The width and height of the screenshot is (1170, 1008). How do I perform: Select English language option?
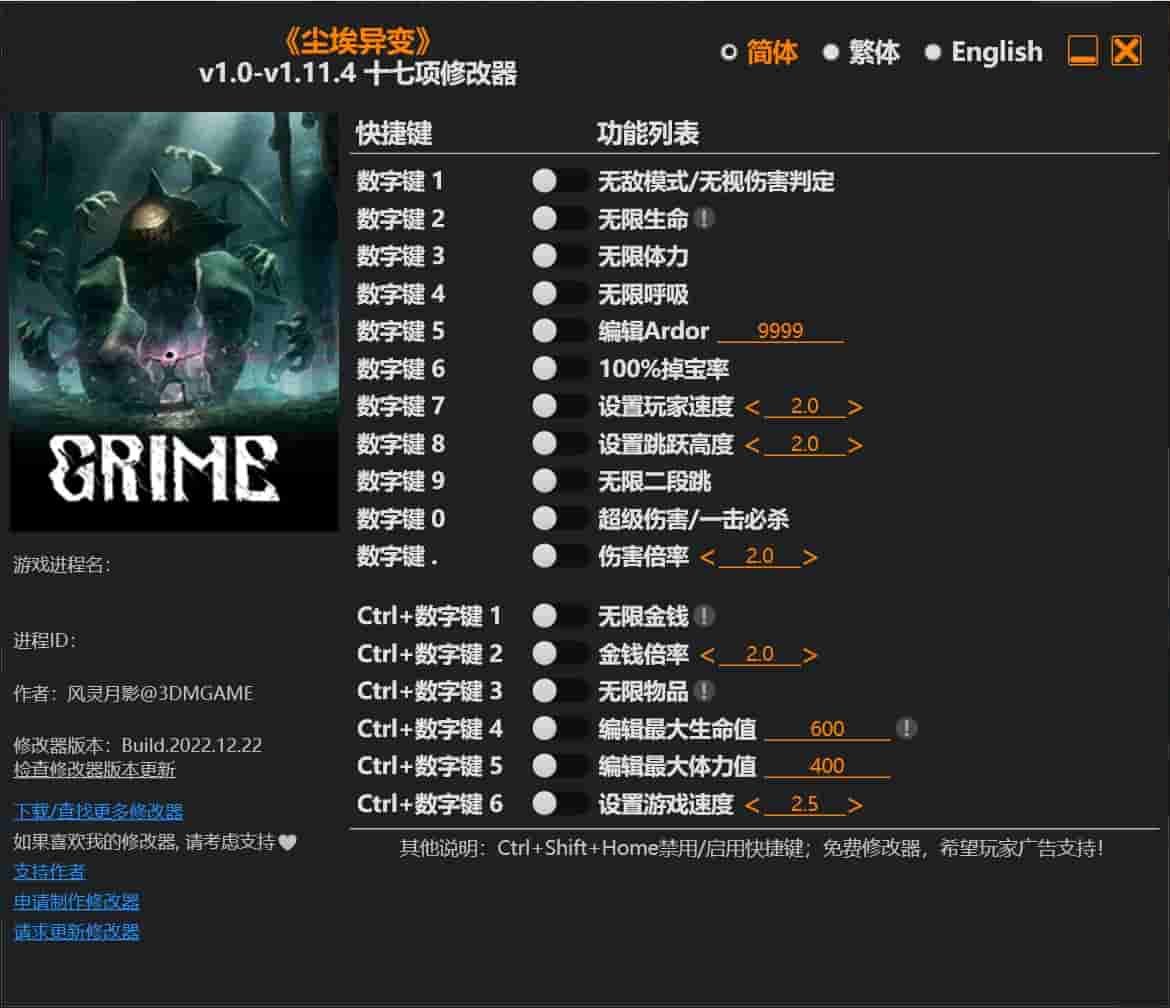click(x=984, y=52)
